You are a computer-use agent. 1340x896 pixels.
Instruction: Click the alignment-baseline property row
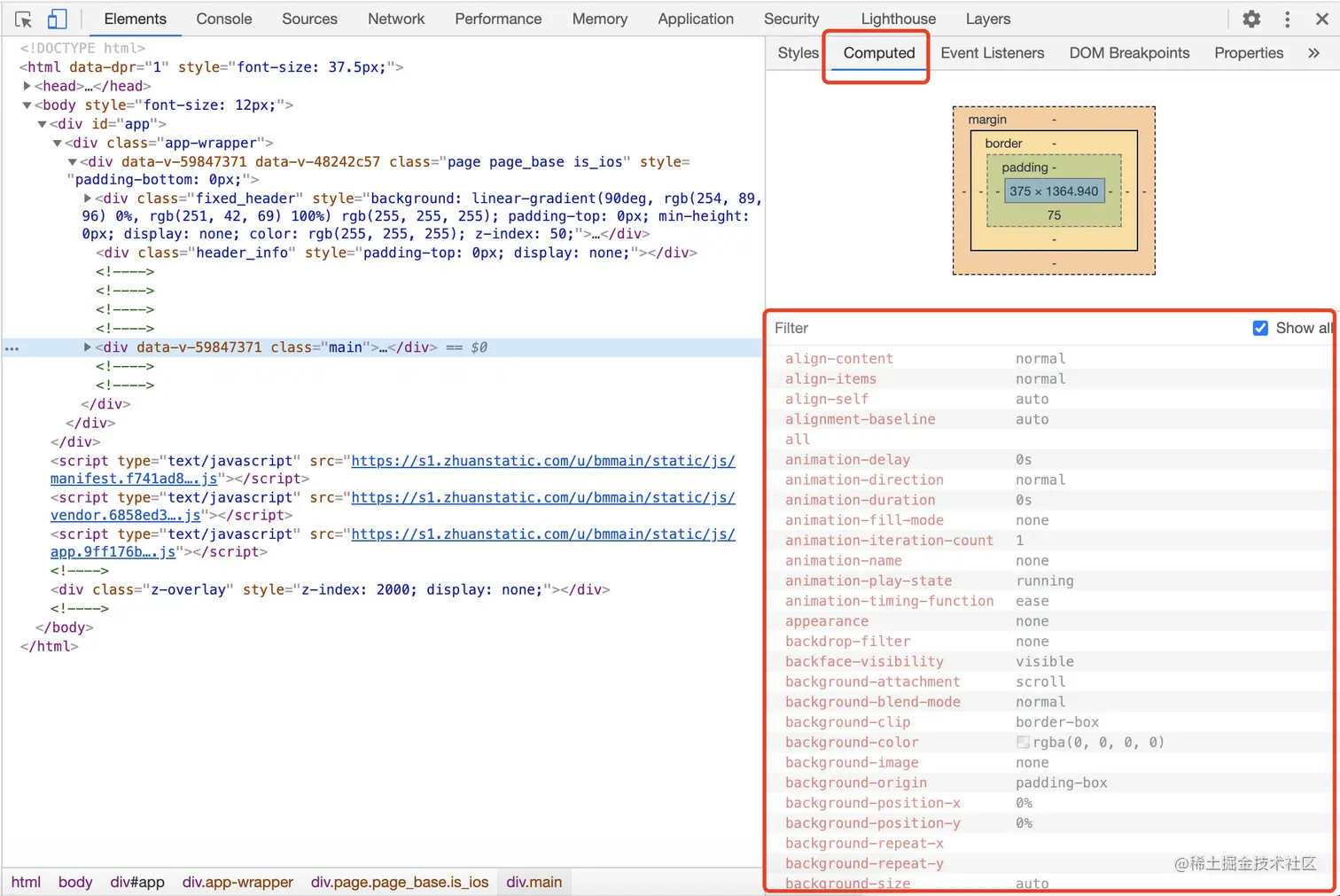coord(1050,419)
